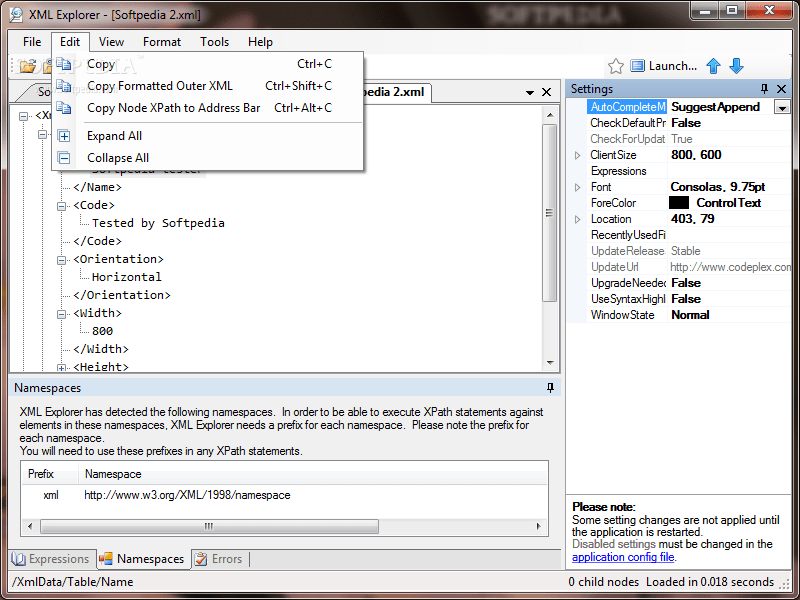Expand the ClientSize setting row
Screen dimensions: 800x600
(576, 155)
